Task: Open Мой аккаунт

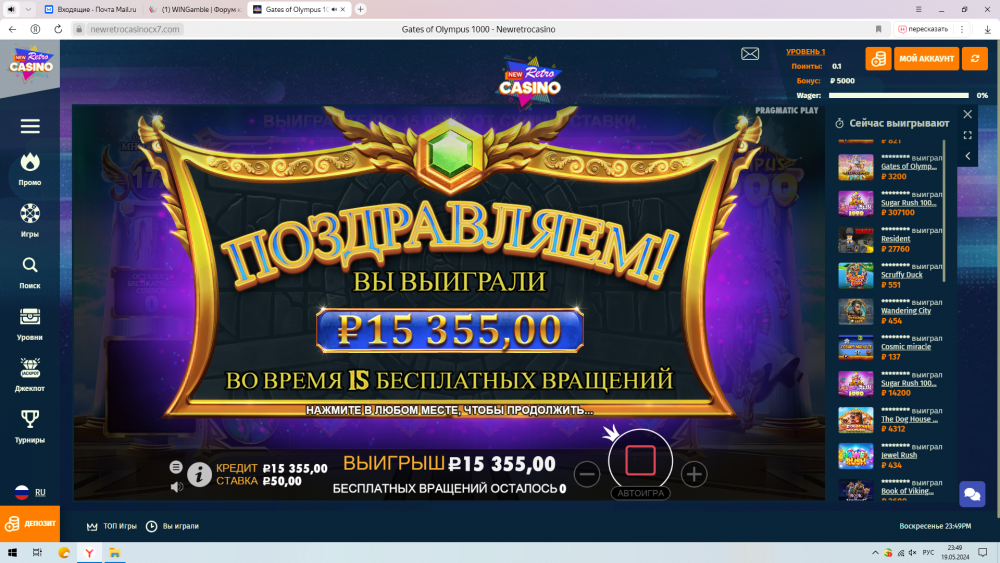Action: (926, 59)
